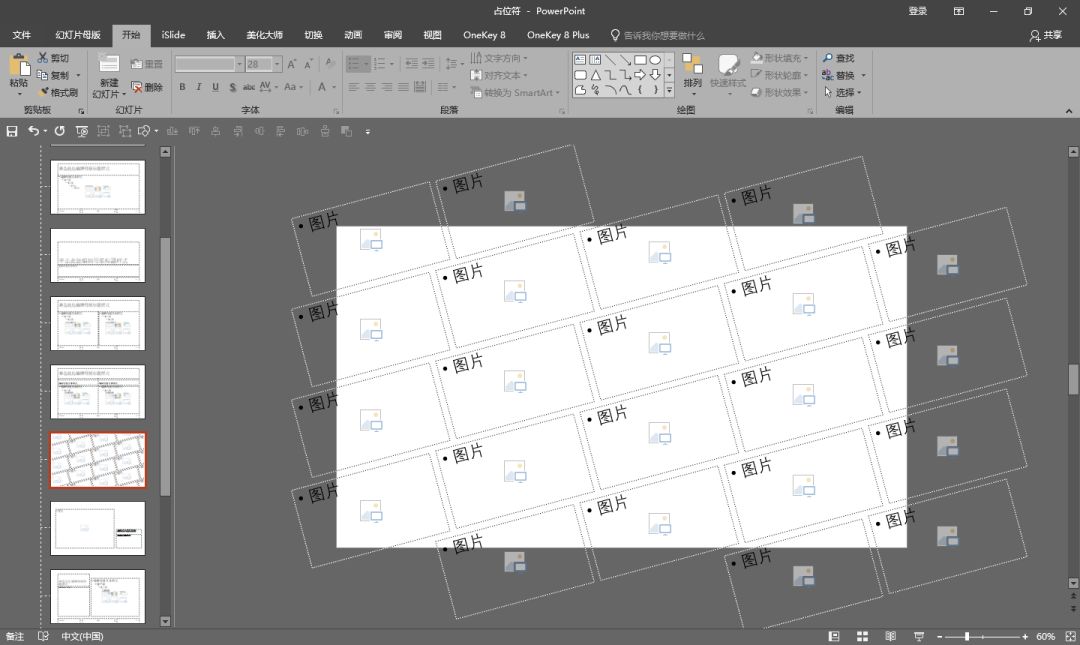
Task: Open the font size 28 dropdown
Action: pos(277,64)
